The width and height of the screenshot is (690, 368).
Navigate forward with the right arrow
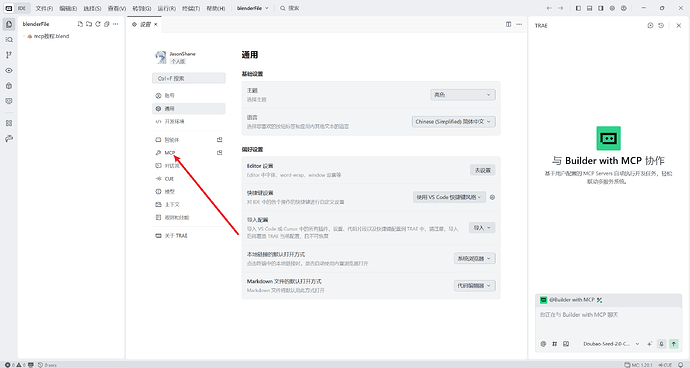[x=561, y=8]
